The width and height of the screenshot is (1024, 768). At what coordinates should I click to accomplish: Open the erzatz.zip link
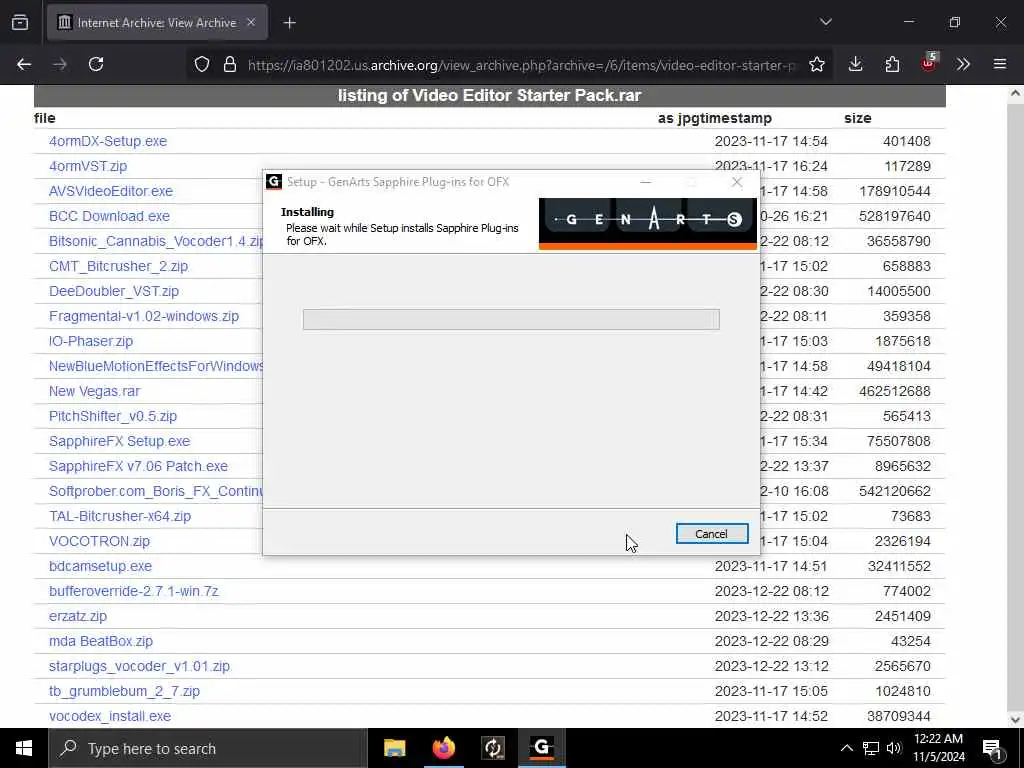point(78,616)
